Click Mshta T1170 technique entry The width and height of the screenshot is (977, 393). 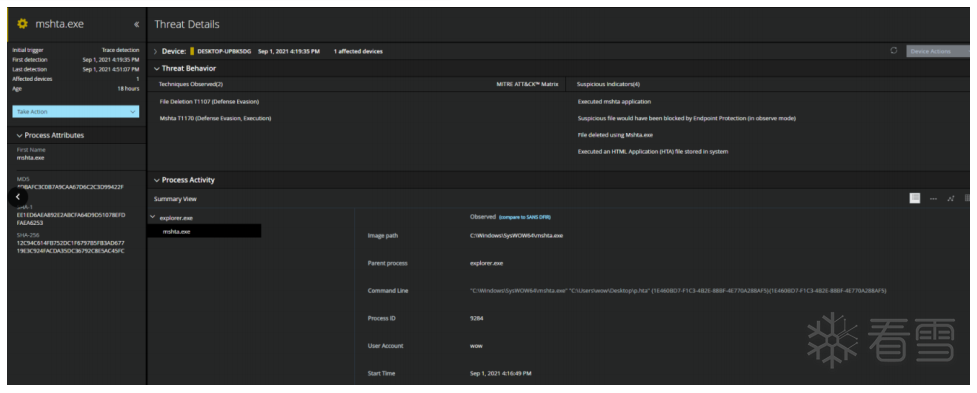coord(216,118)
